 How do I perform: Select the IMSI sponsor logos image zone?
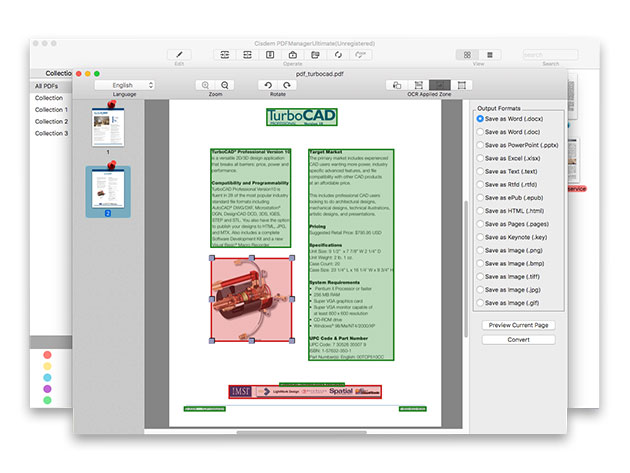[305, 391]
